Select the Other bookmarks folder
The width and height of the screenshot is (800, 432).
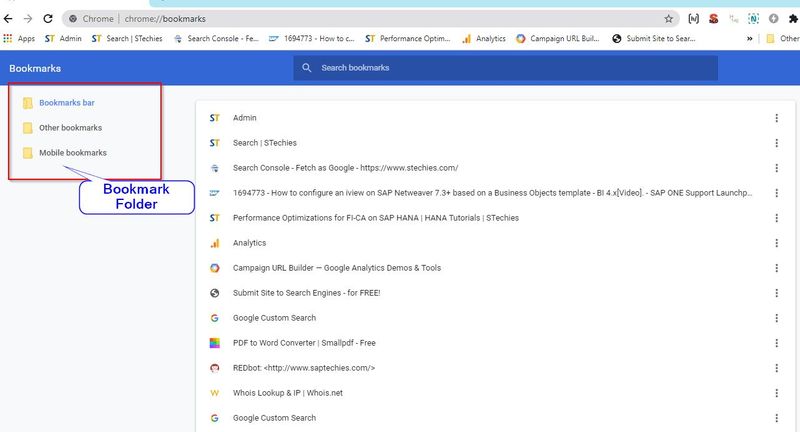tap(62, 128)
